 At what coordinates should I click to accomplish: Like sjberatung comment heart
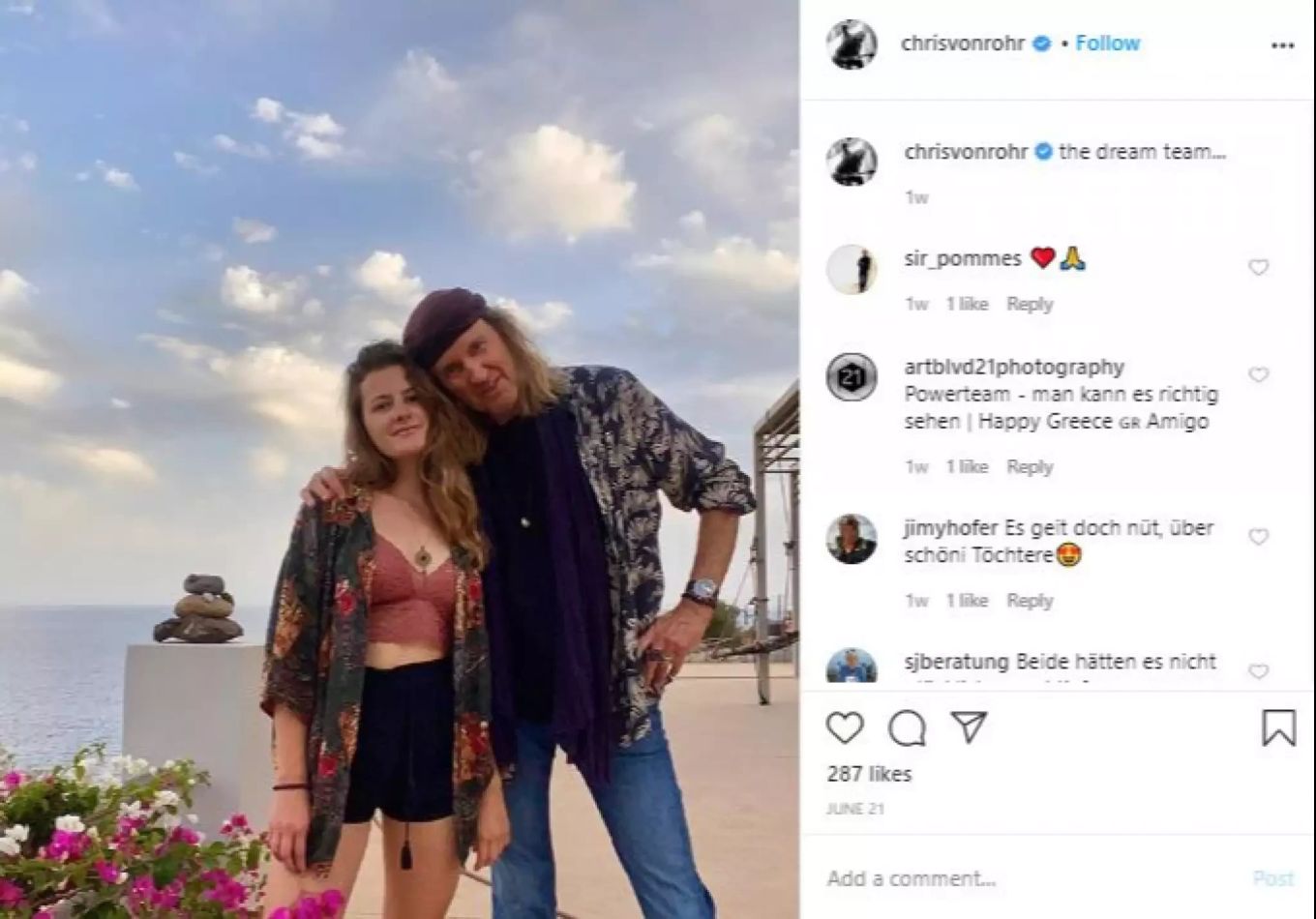tap(1258, 670)
